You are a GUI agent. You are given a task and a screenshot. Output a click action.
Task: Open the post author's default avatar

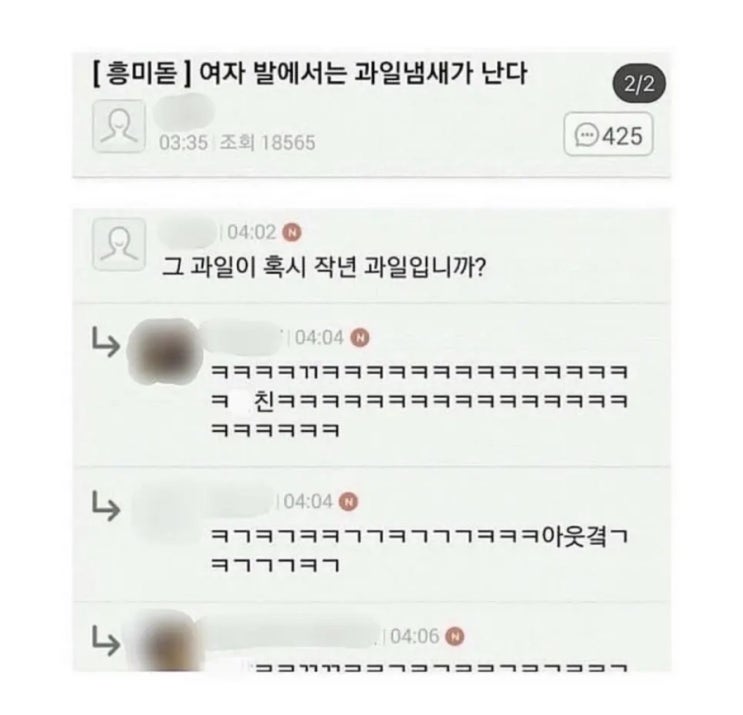(118, 126)
